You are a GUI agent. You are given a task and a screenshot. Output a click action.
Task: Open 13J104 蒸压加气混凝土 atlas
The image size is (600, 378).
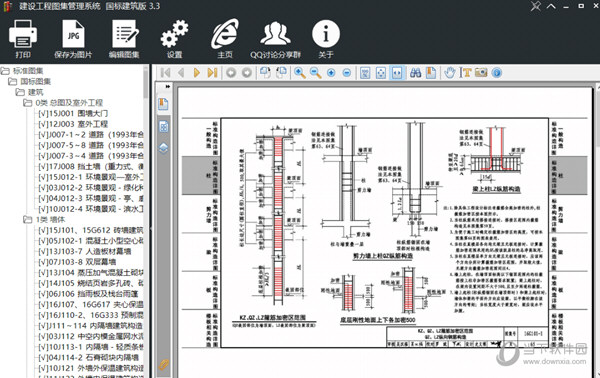[x=91, y=273]
